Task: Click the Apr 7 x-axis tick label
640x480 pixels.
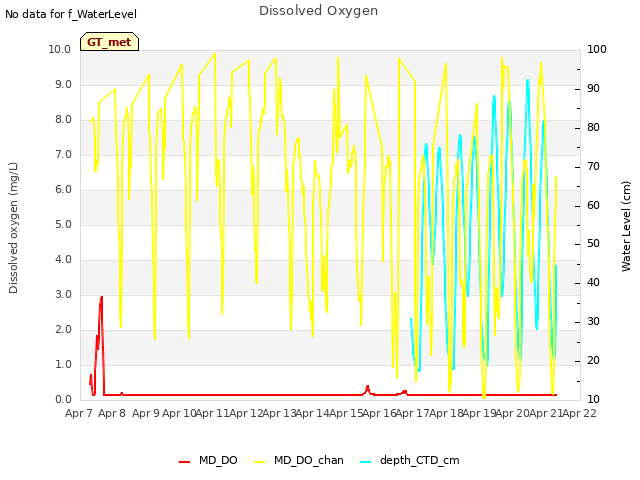Action: (79, 413)
